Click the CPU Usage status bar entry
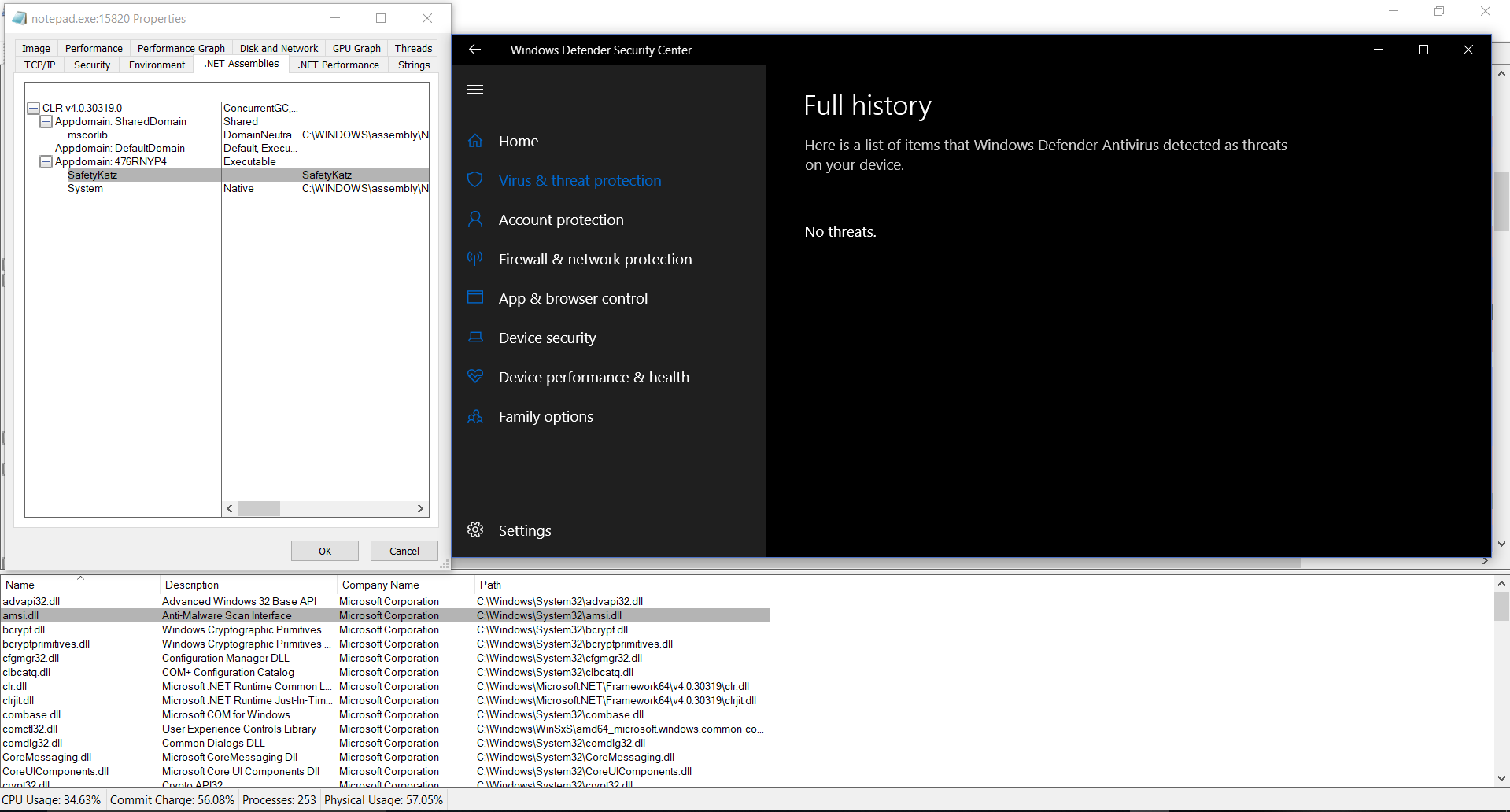The width and height of the screenshot is (1510, 812). (52, 800)
